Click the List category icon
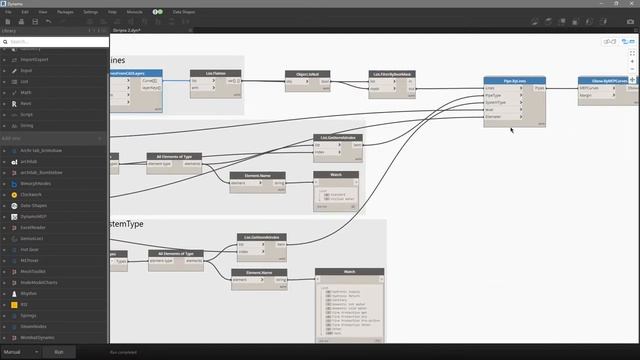The image size is (640, 360). (x=14, y=82)
